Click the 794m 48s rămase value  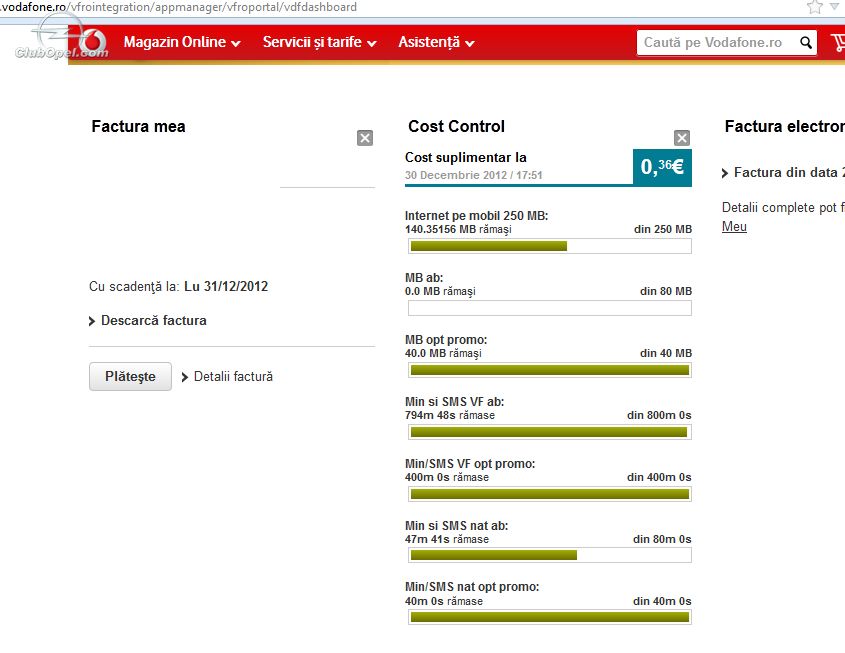click(x=450, y=415)
